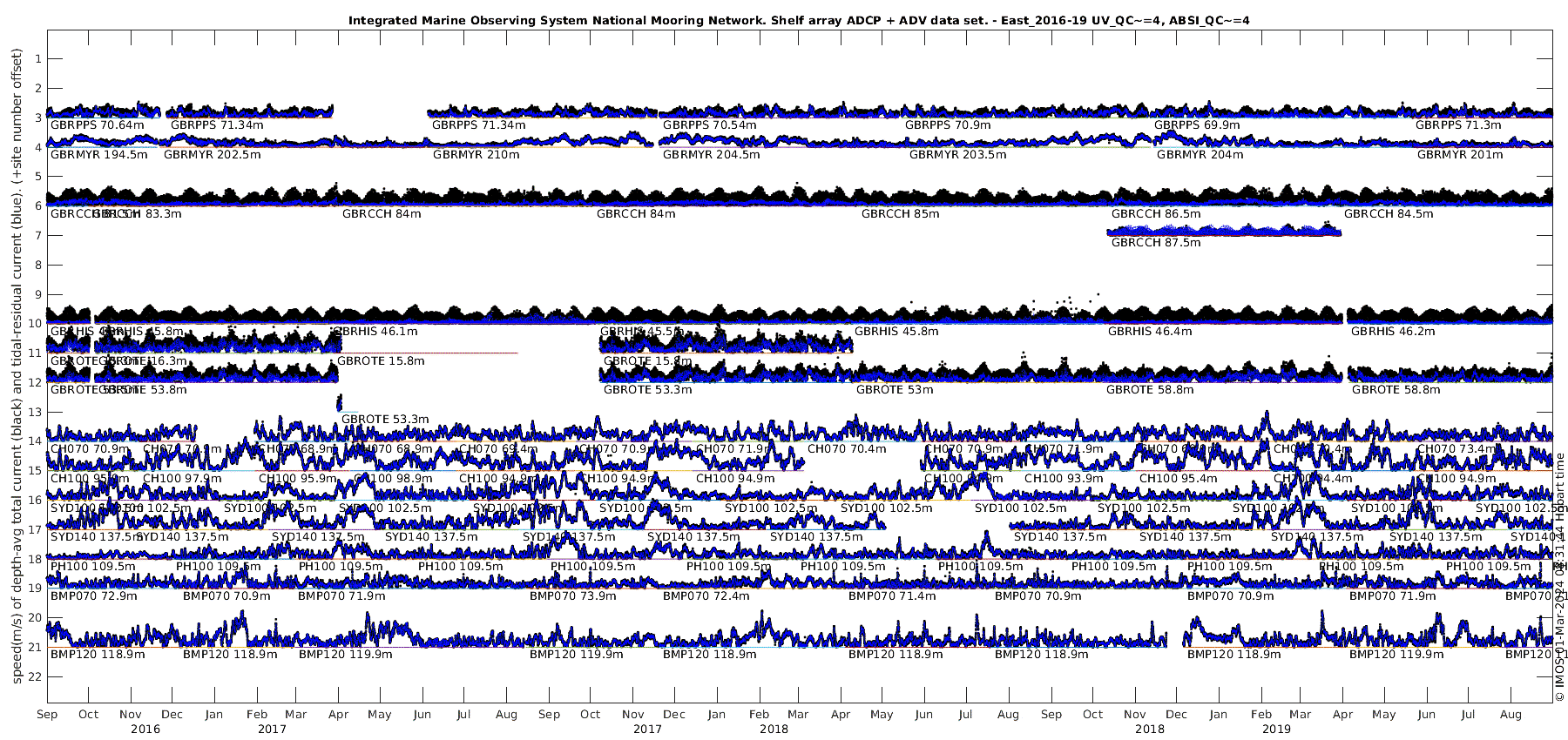This screenshot has height=740, width=1568.
Task: Click the "GBRCCH 85m" label
Action: (901, 214)
